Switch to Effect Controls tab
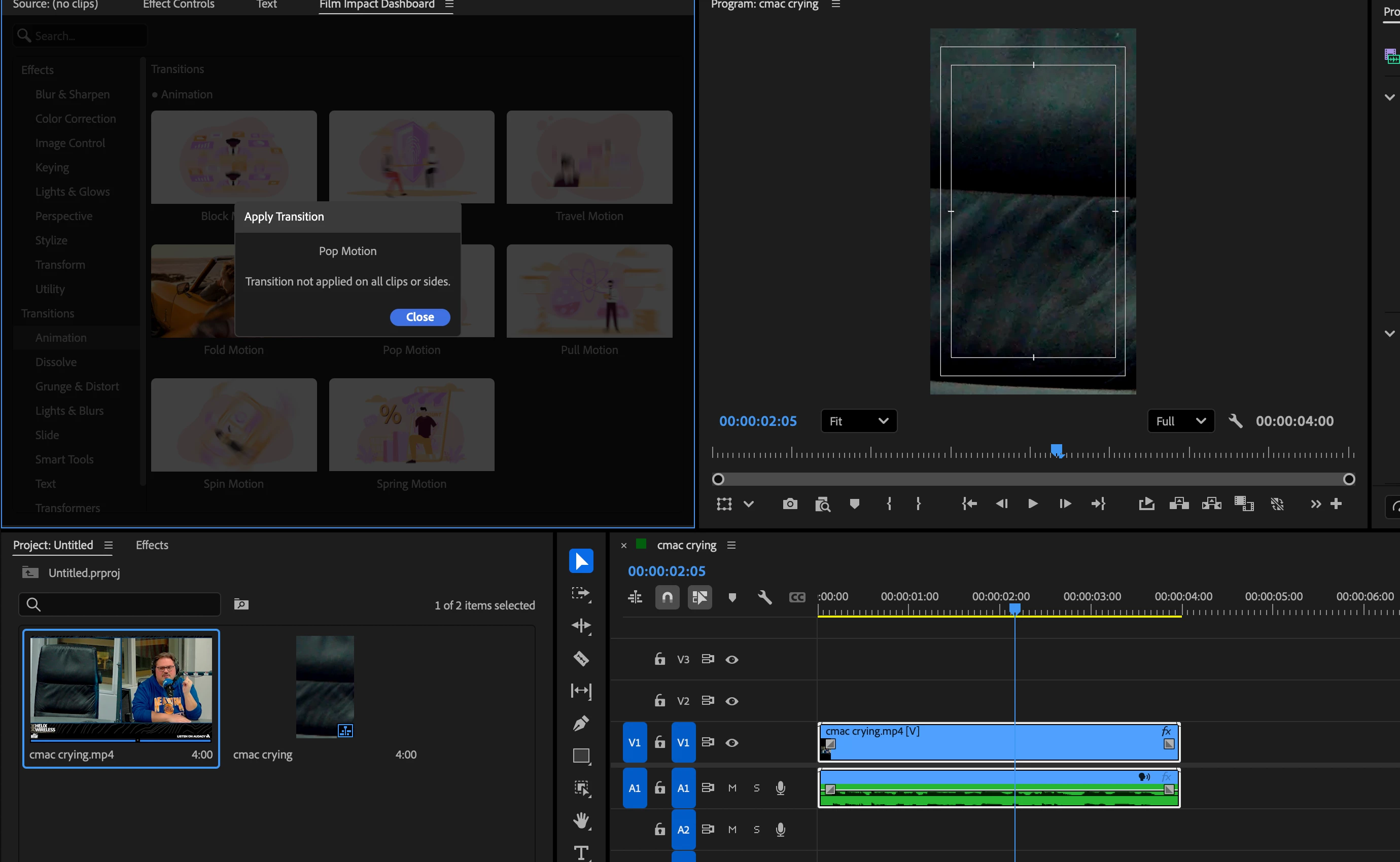The height and width of the screenshot is (862, 1400). [179, 5]
